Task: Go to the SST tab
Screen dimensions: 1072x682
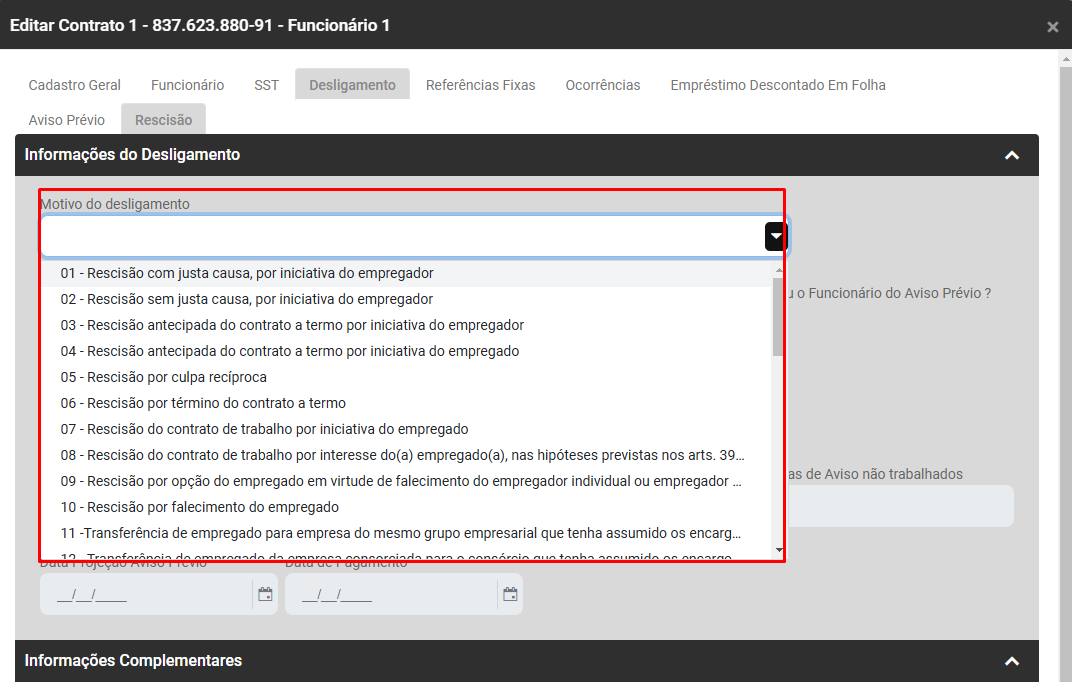Action: tap(266, 85)
